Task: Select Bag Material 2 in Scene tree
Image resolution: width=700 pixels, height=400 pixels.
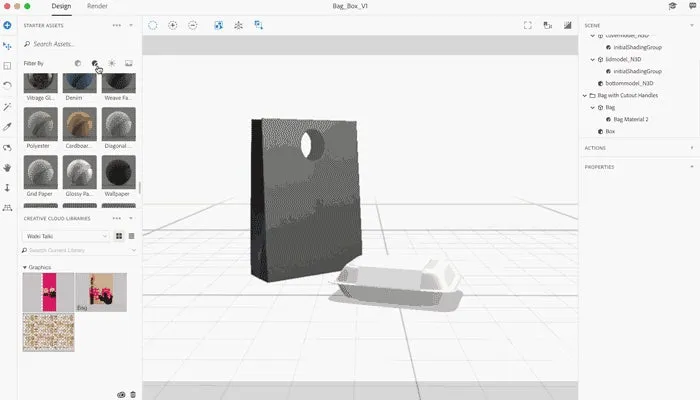Action: click(630, 120)
